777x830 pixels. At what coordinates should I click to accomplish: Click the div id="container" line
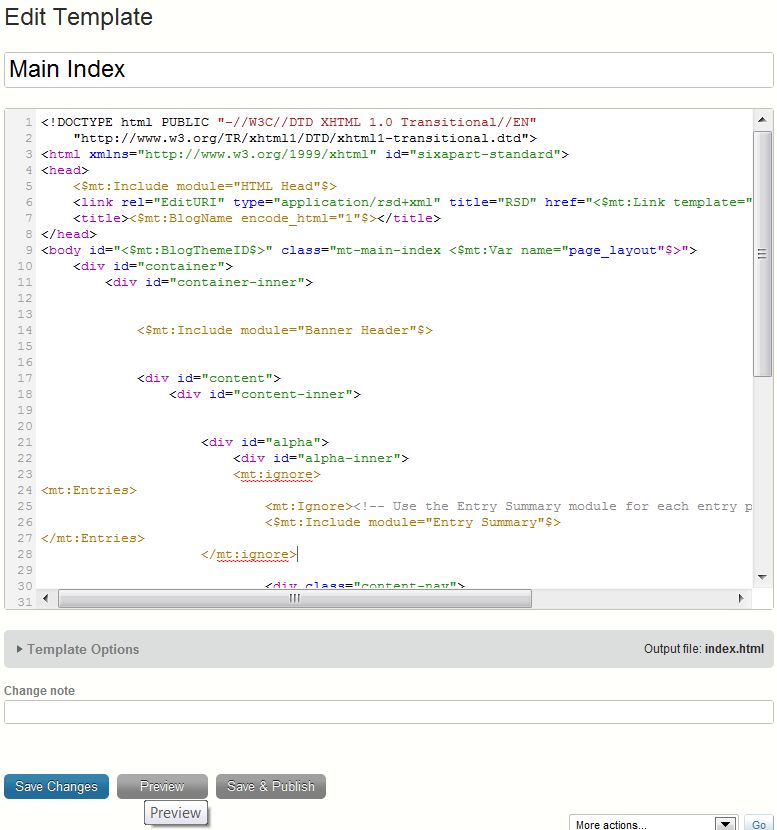click(x=153, y=266)
